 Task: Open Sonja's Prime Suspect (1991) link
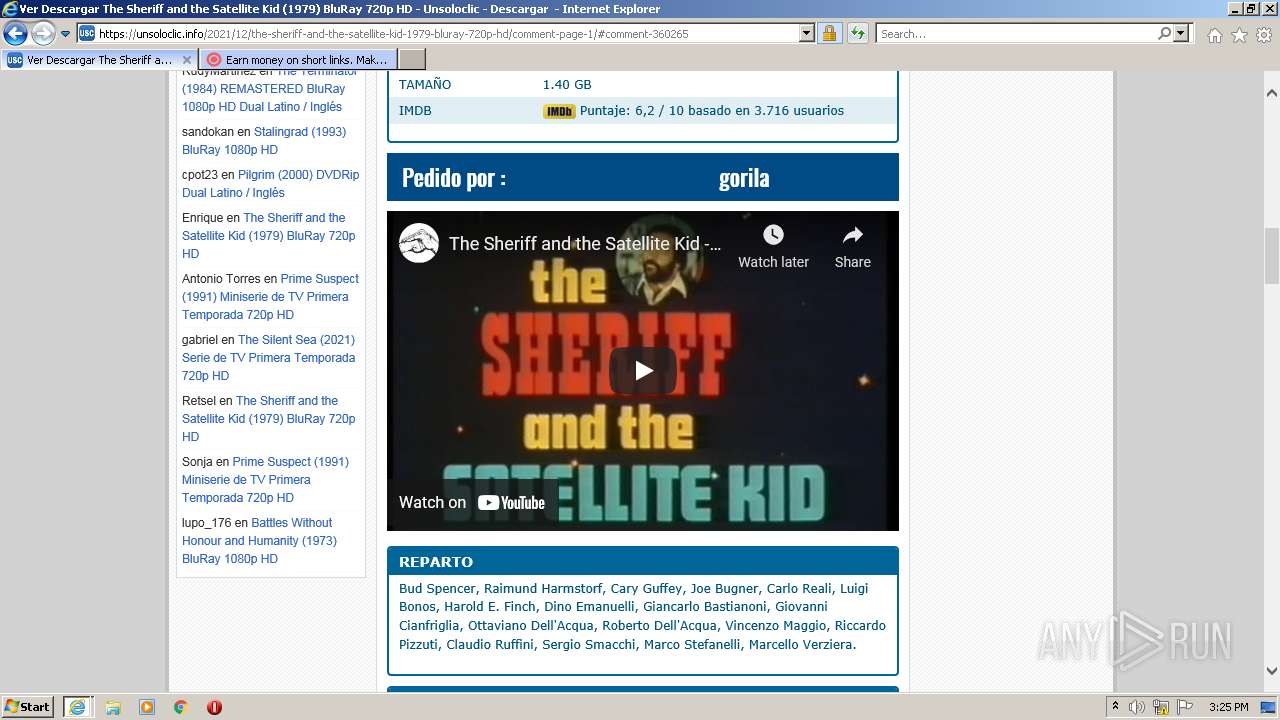click(x=265, y=480)
